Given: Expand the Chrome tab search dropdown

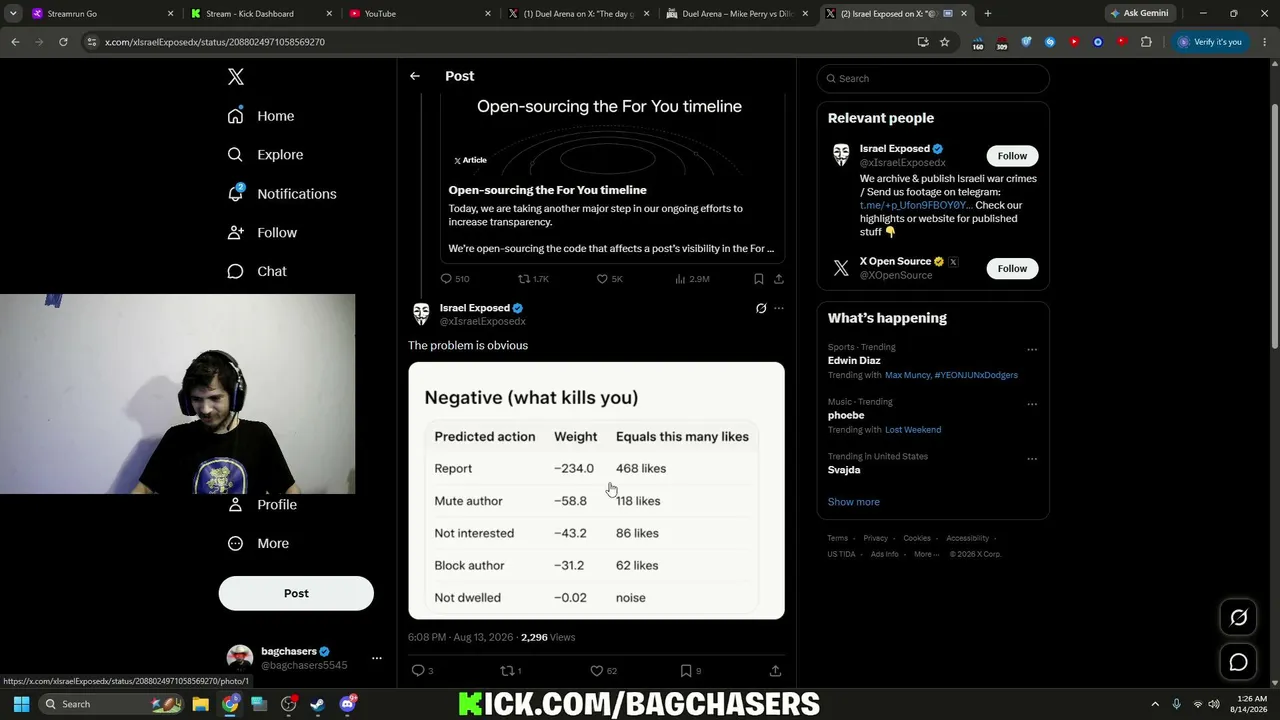Looking at the screenshot, I should pos(13,14).
